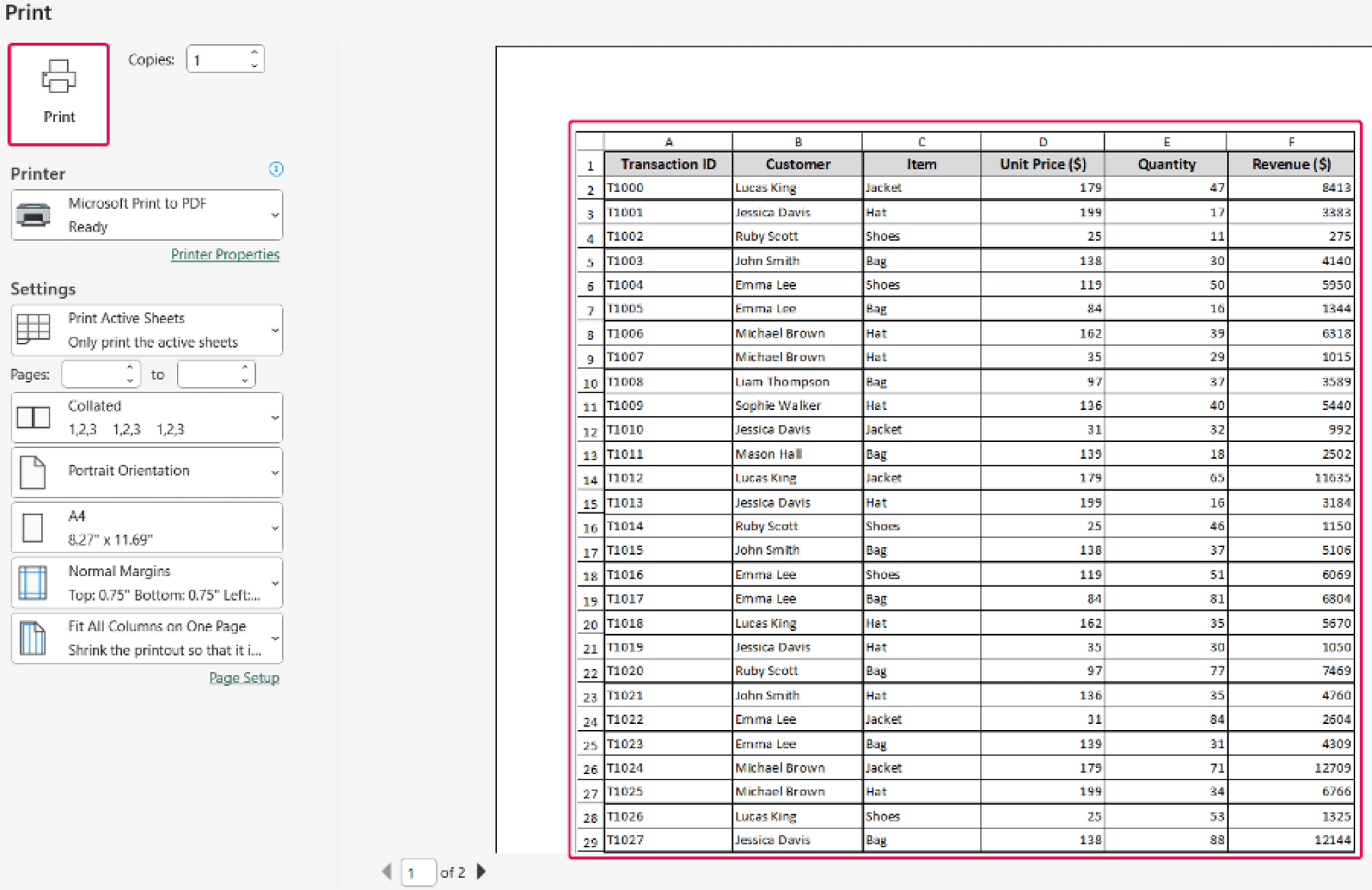
Task: Open the Fit All Columns on One Page dropdown
Action: click(x=275, y=638)
